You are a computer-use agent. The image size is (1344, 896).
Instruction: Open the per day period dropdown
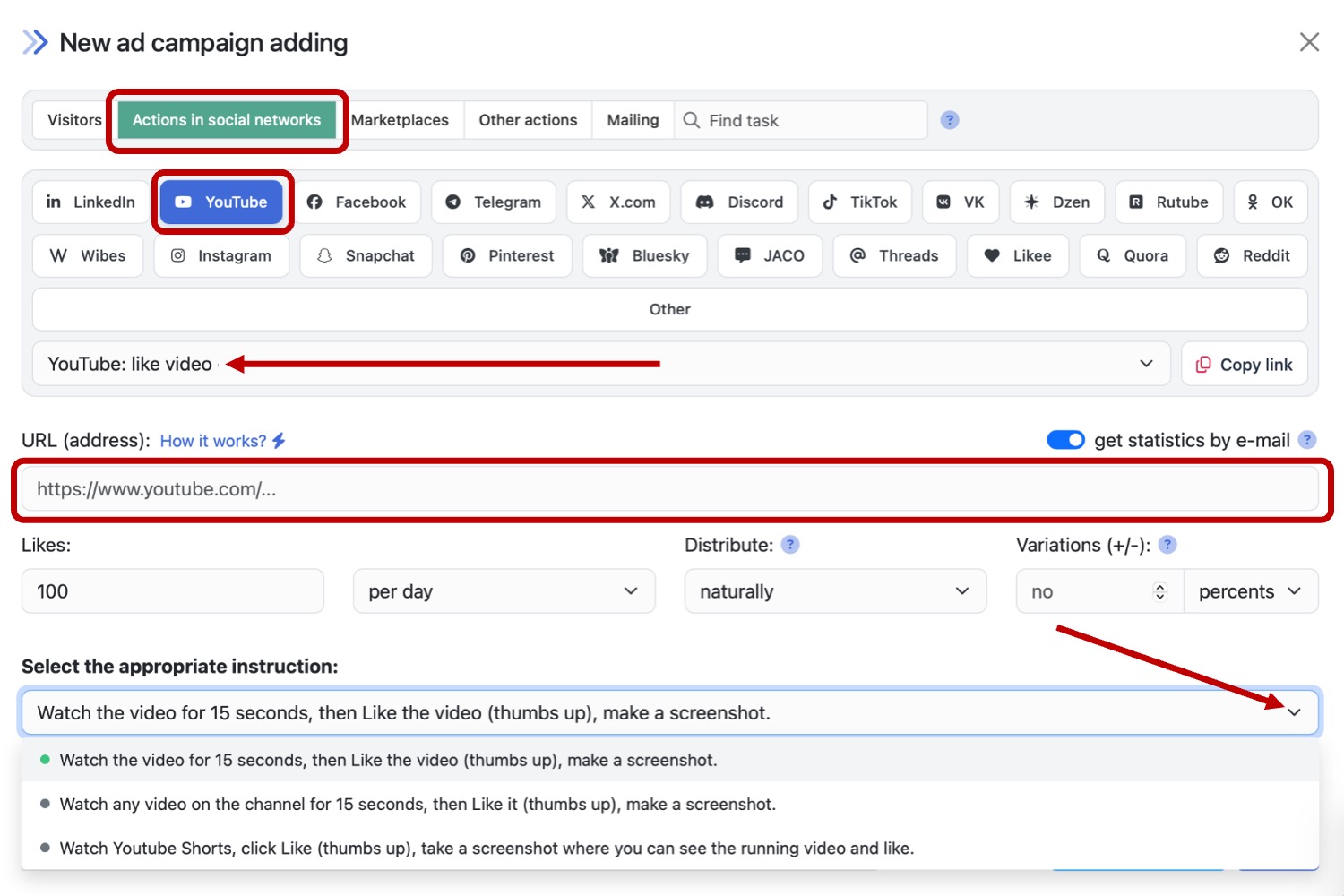[504, 591]
